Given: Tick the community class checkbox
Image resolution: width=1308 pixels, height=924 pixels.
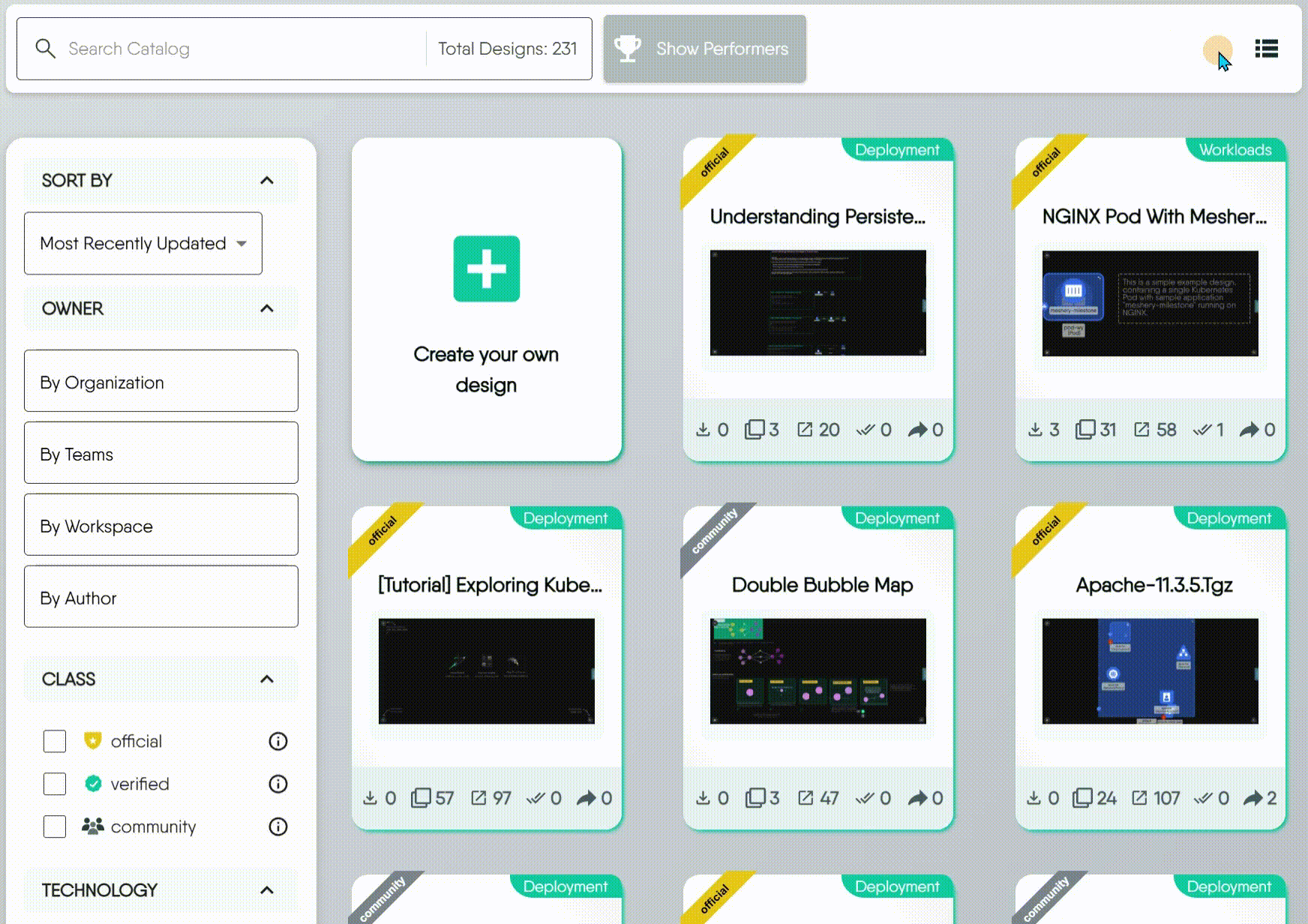Looking at the screenshot, I should pos(55,826).
